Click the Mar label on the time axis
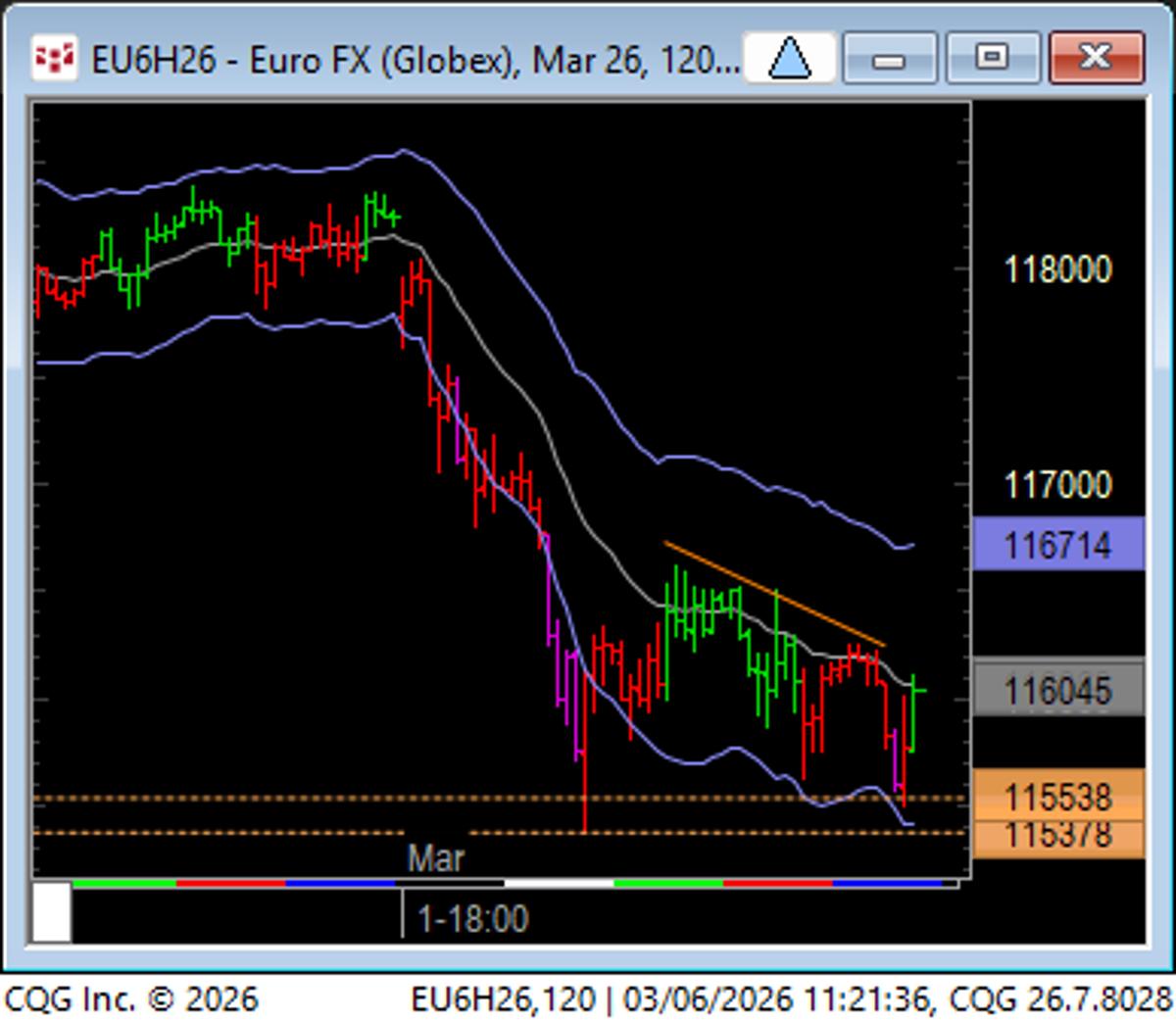Image resolution: width=1176 pixels, height=1023 pixels. 436,859
